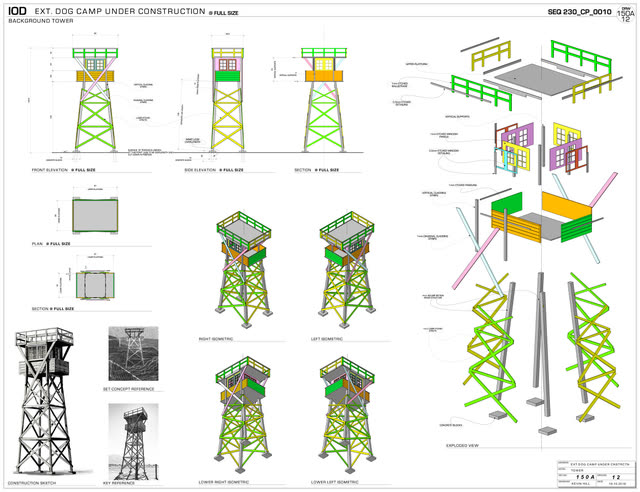Select the small horizontal section drawing with green sides

tap(95, 285)
